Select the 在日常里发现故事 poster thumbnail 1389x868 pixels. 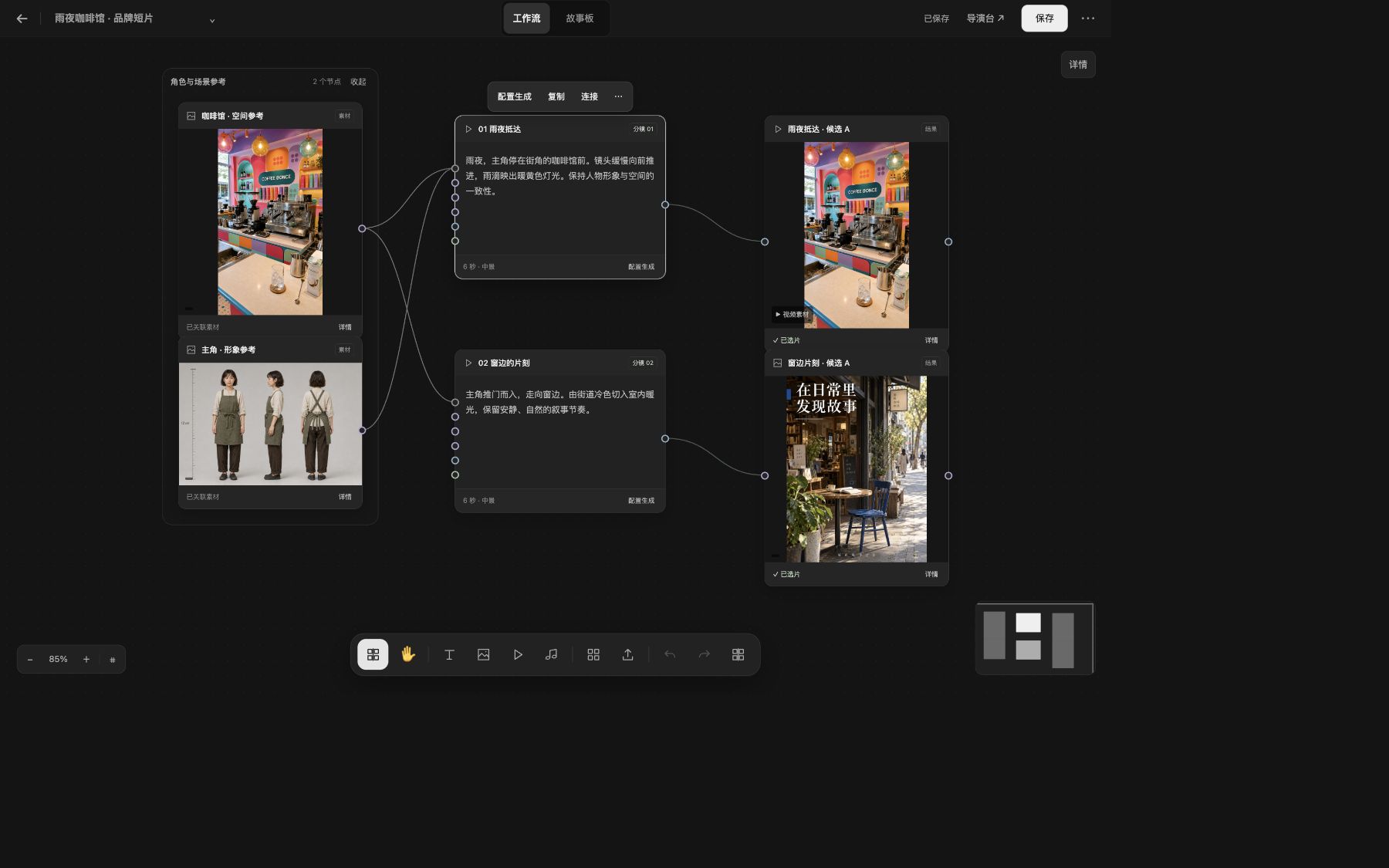tap(857, 469)
